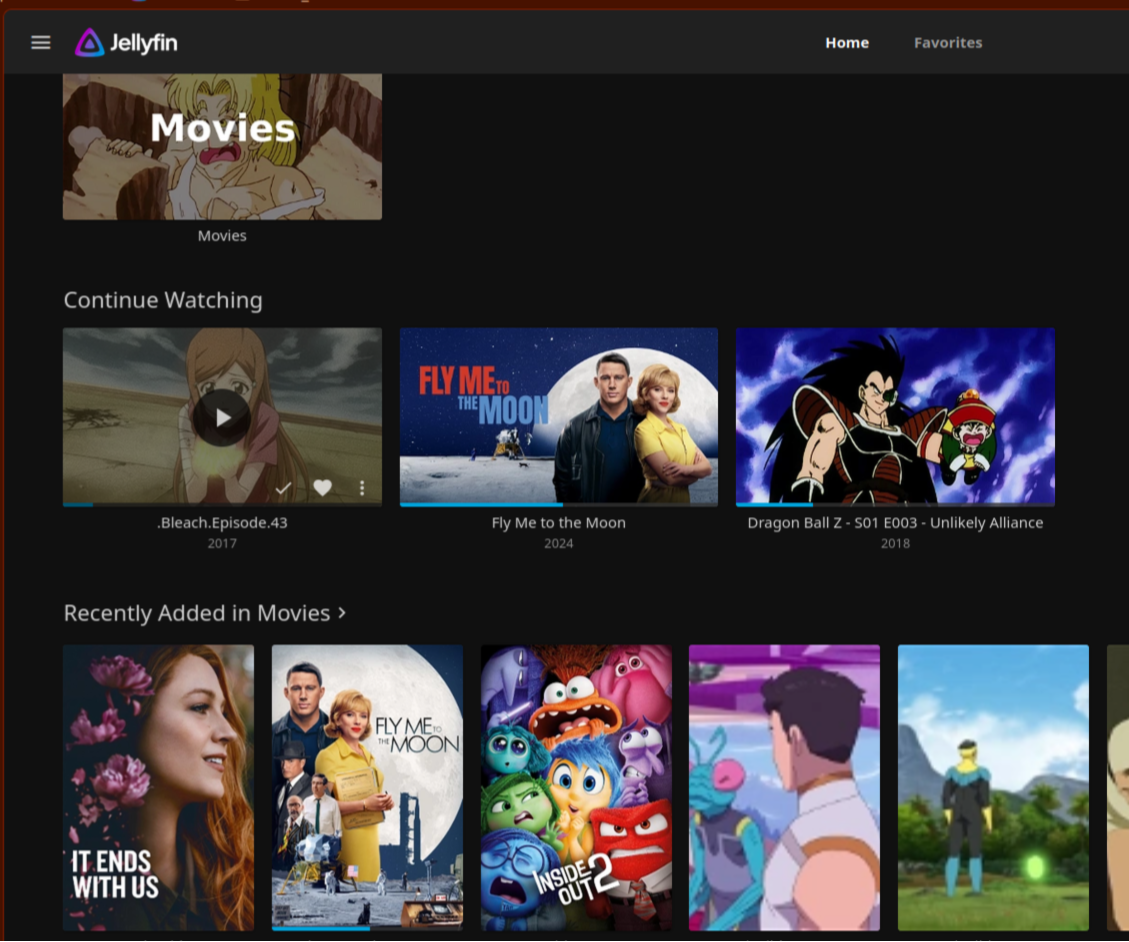The height and width of the screenshot is (942, 1129).
Task: Click the Movies label under the library card
Action: click(x=222, y=236)
